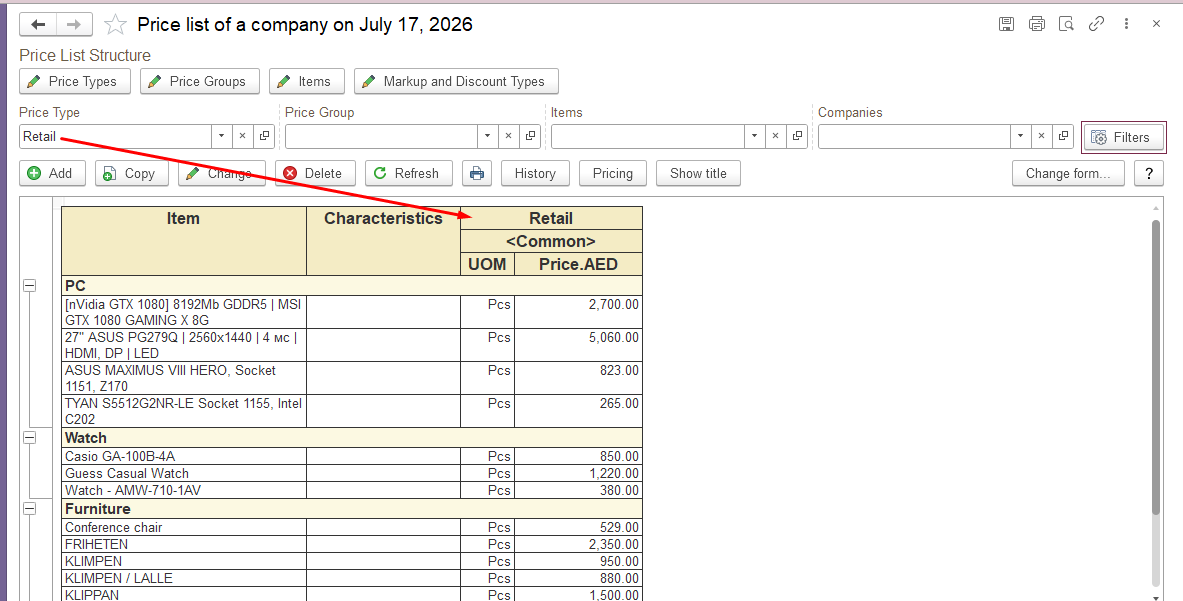Select the Guess Casual Watch row

pos(352,474)
